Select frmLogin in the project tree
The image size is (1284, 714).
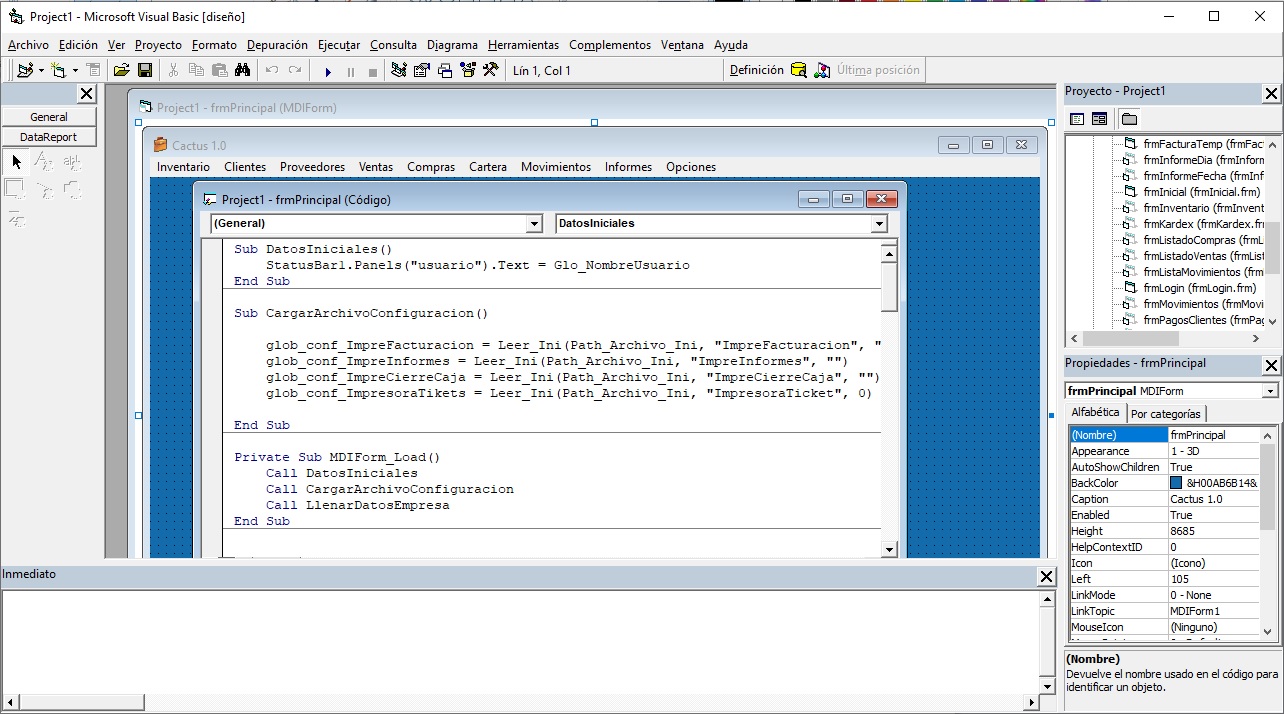click(x=1199, y=288)
